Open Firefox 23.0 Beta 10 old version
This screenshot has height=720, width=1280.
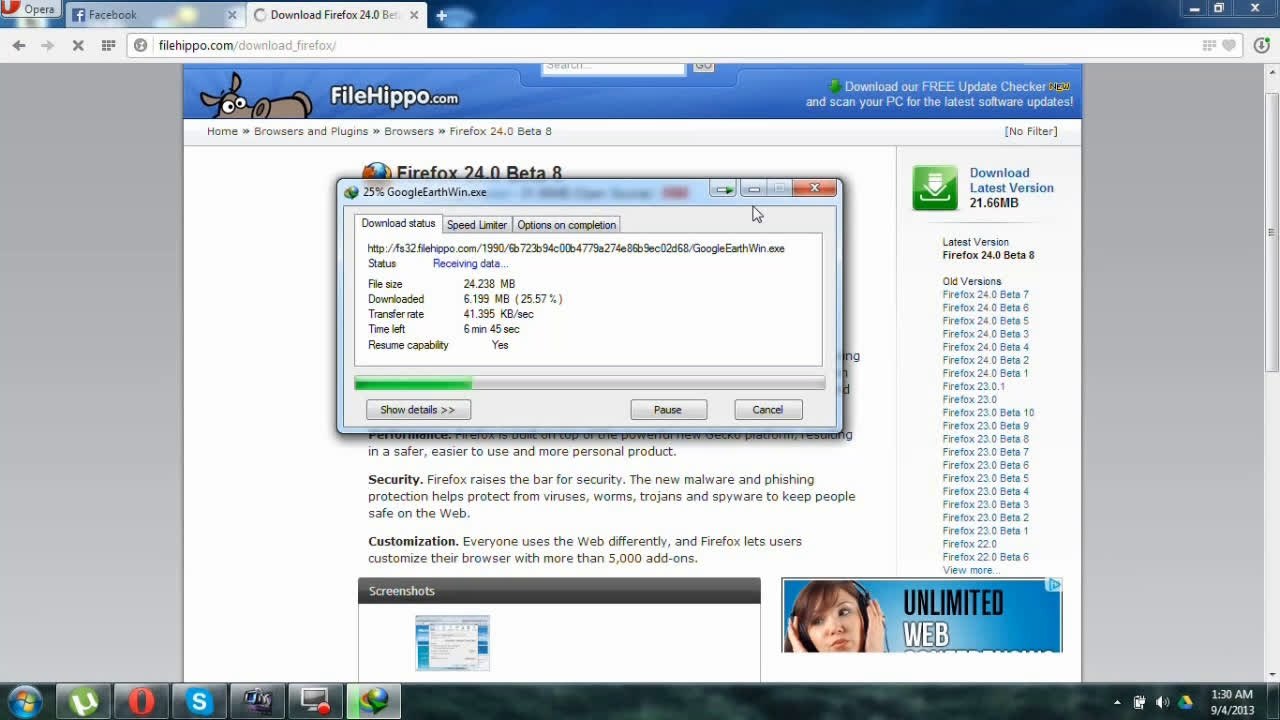[988, 412]
